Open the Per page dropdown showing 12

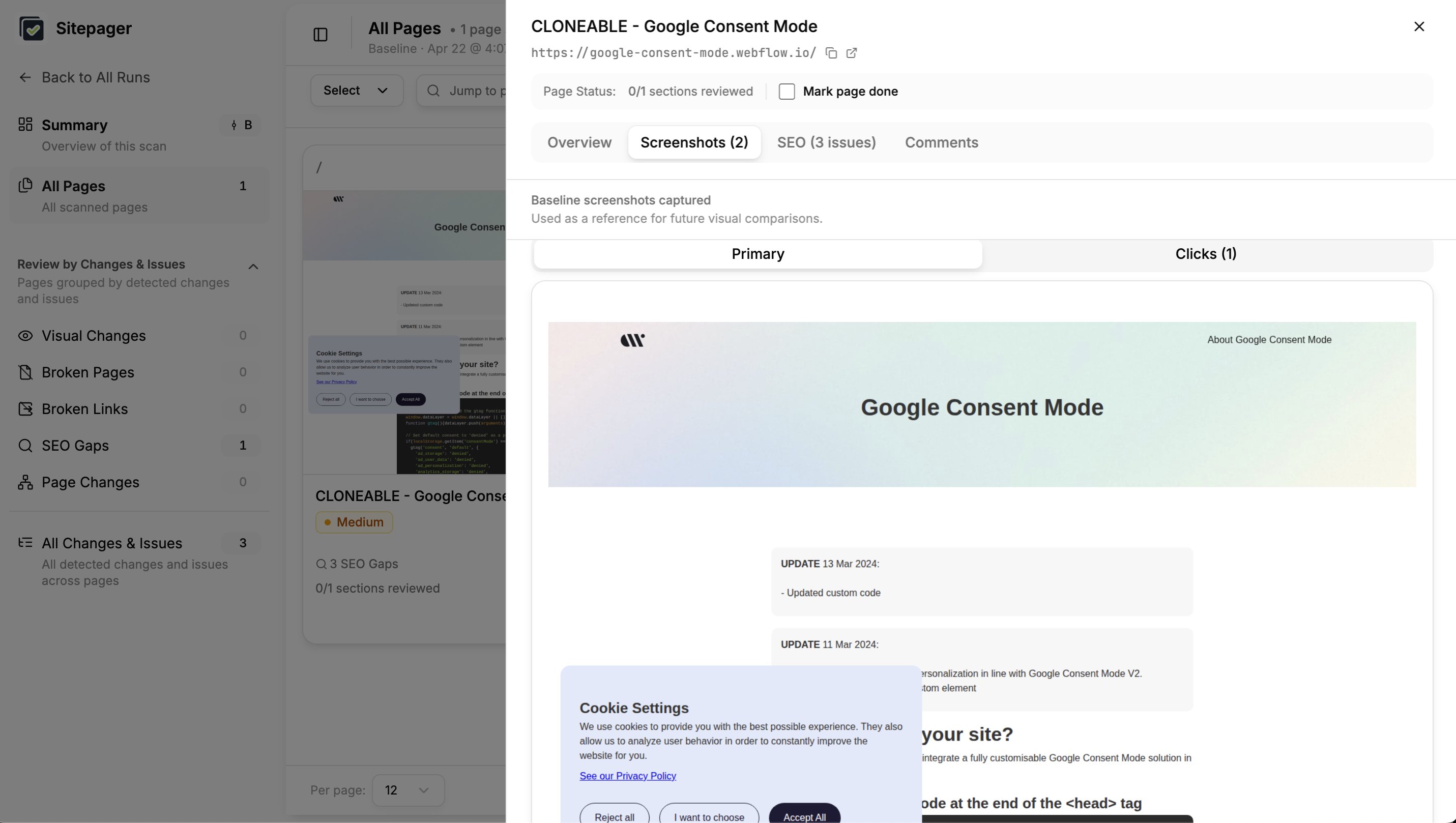pos(408,790)
